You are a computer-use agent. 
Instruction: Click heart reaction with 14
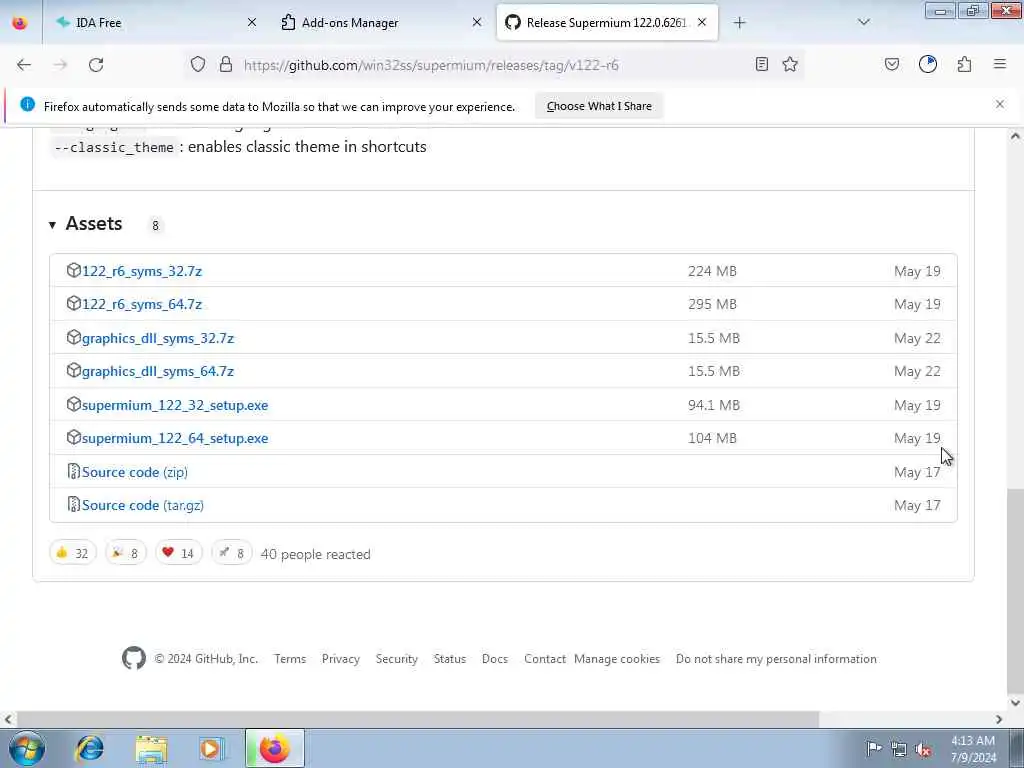tap(178, 553)
